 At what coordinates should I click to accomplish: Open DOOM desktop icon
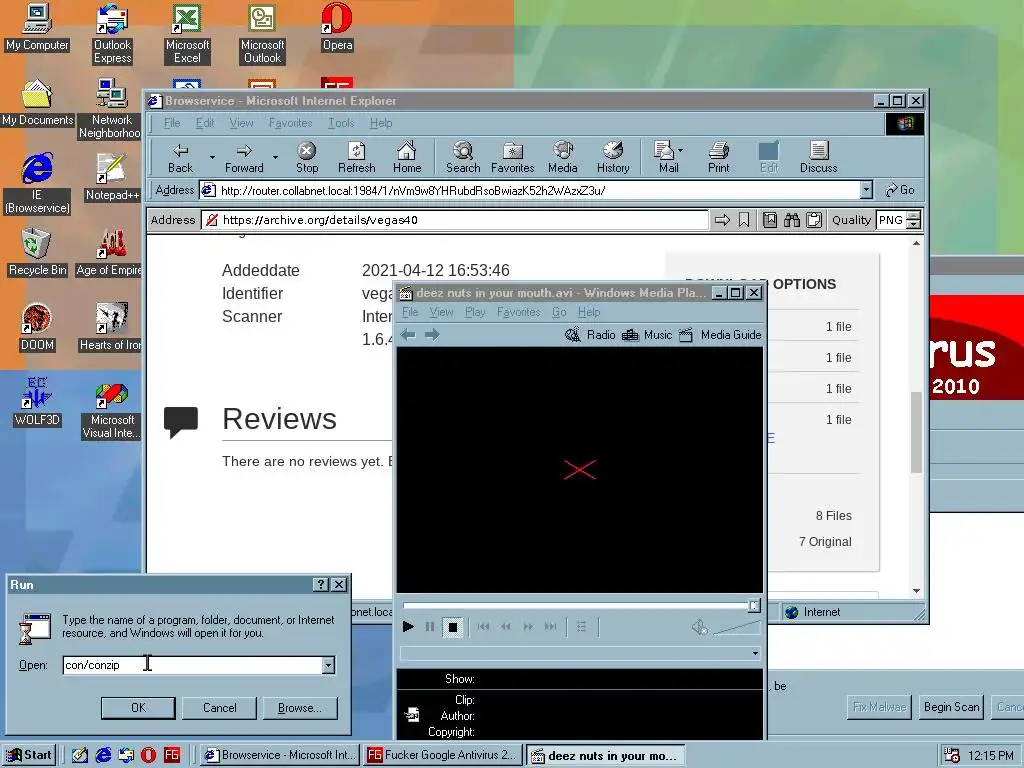37,327
